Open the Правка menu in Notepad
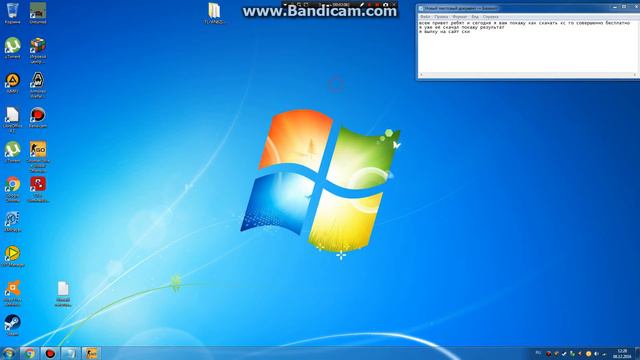 (441, 17)
